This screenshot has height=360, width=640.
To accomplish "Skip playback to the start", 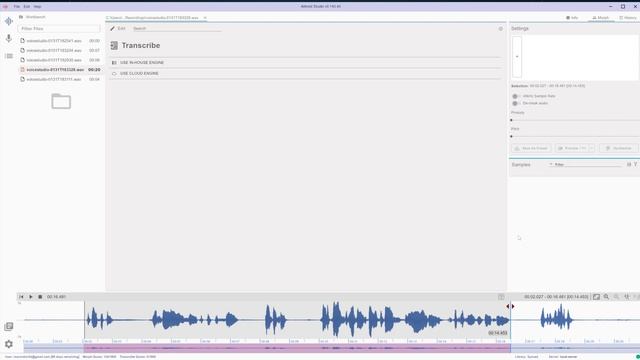I will [21, 297].
